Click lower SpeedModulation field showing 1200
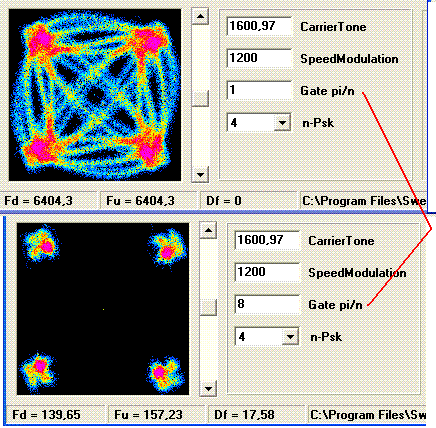The height and width of the screenshot is (428, 436). pyautogui.click(x=267, y=272)
